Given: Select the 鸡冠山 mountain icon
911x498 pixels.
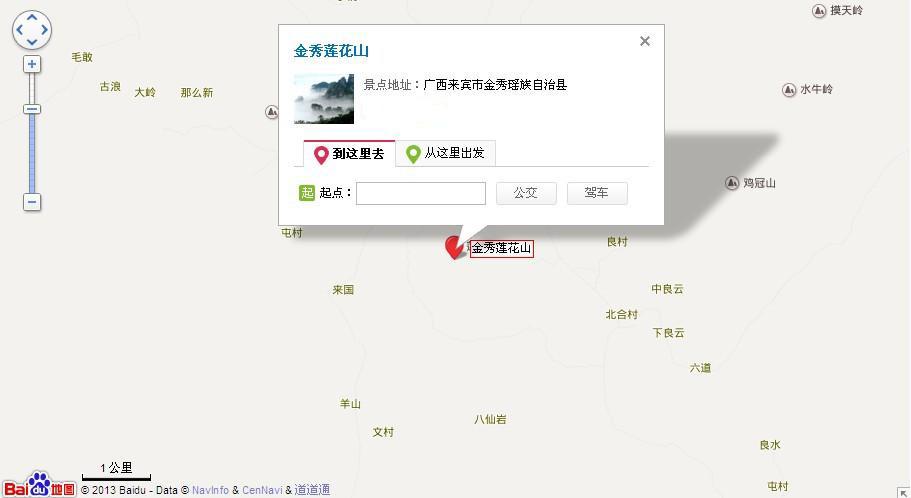Looking at the screenshot, I should (x=732, y=183).
